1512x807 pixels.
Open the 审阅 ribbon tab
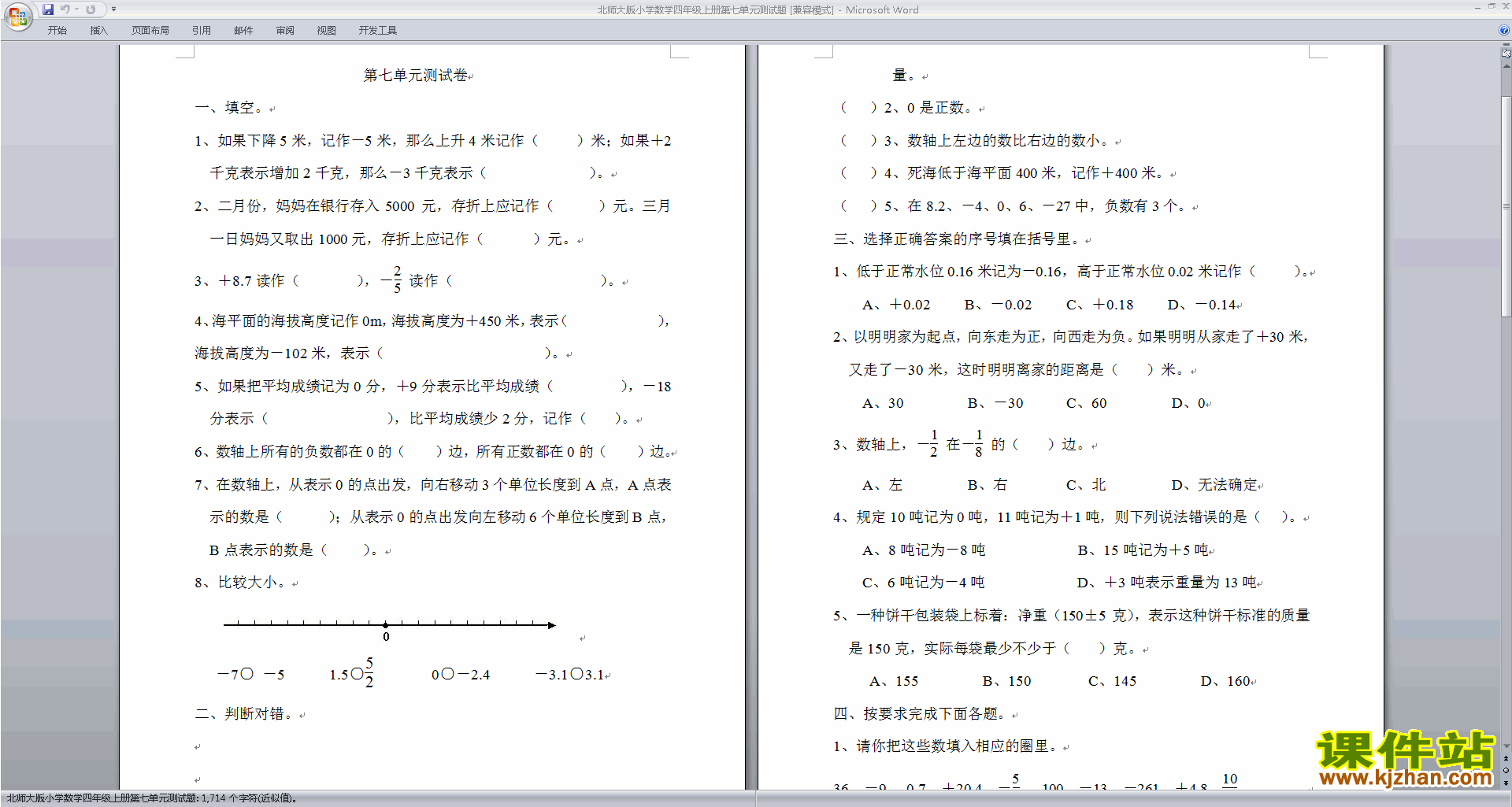[285, 31]
